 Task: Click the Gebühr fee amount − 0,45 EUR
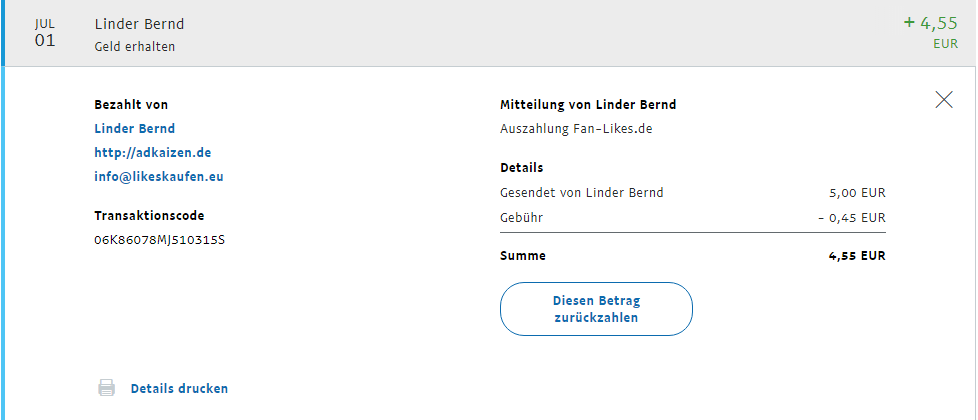click(x=850, y=217)
